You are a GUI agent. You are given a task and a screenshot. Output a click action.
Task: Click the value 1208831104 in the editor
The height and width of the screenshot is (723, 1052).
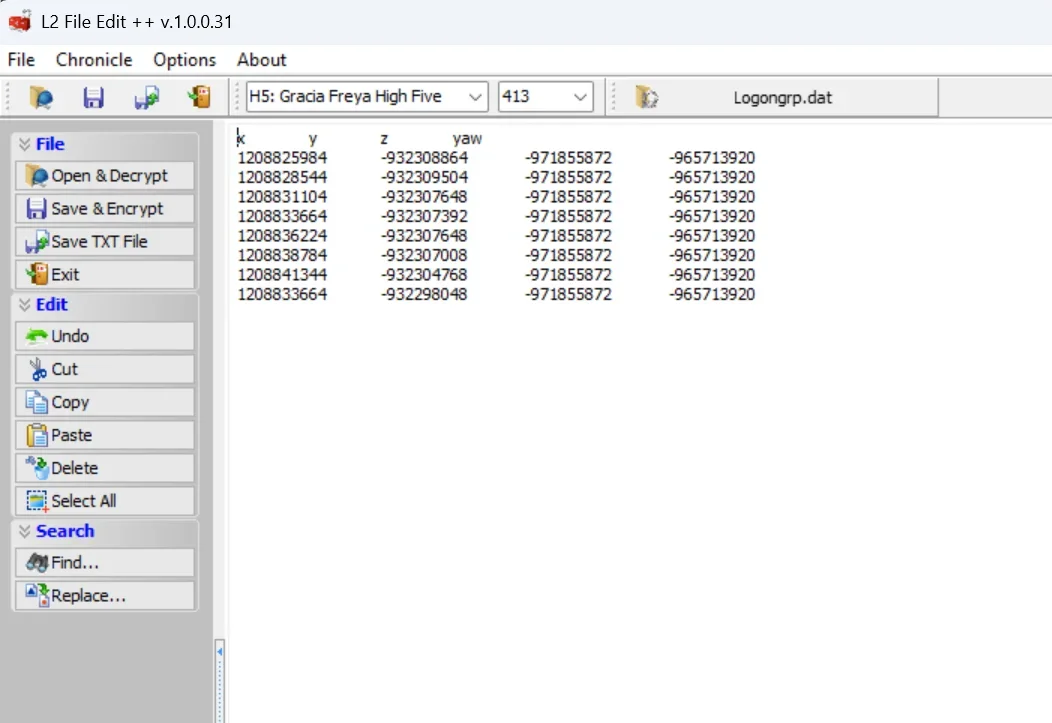[282, 197]
